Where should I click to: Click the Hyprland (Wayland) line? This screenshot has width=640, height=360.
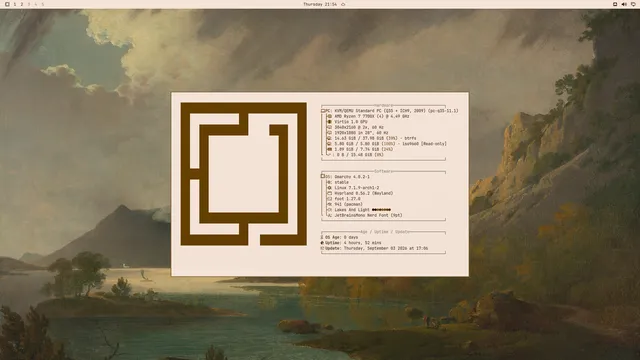360,193
